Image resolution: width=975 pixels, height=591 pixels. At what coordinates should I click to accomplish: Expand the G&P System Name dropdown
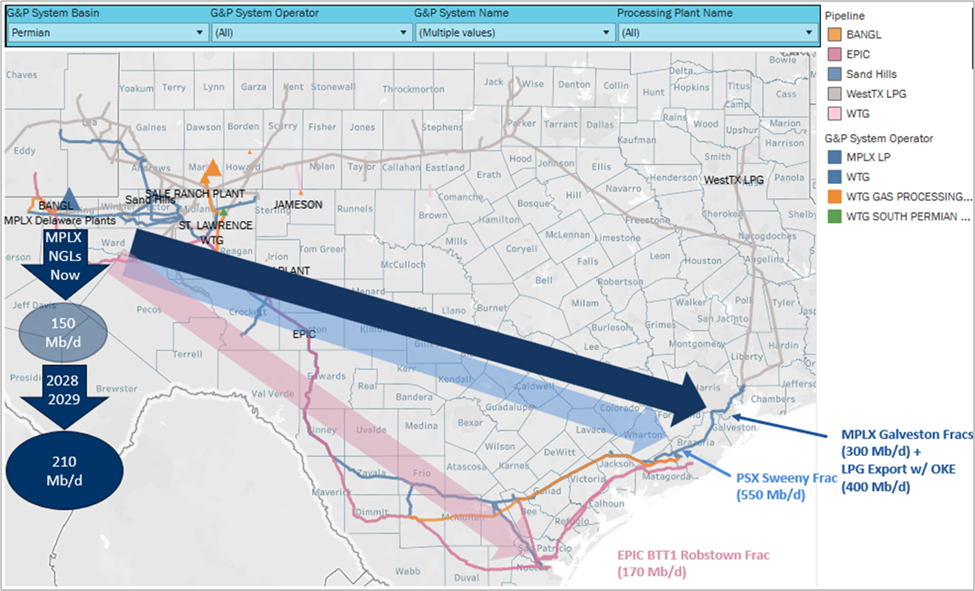click(x=514, y=32)
